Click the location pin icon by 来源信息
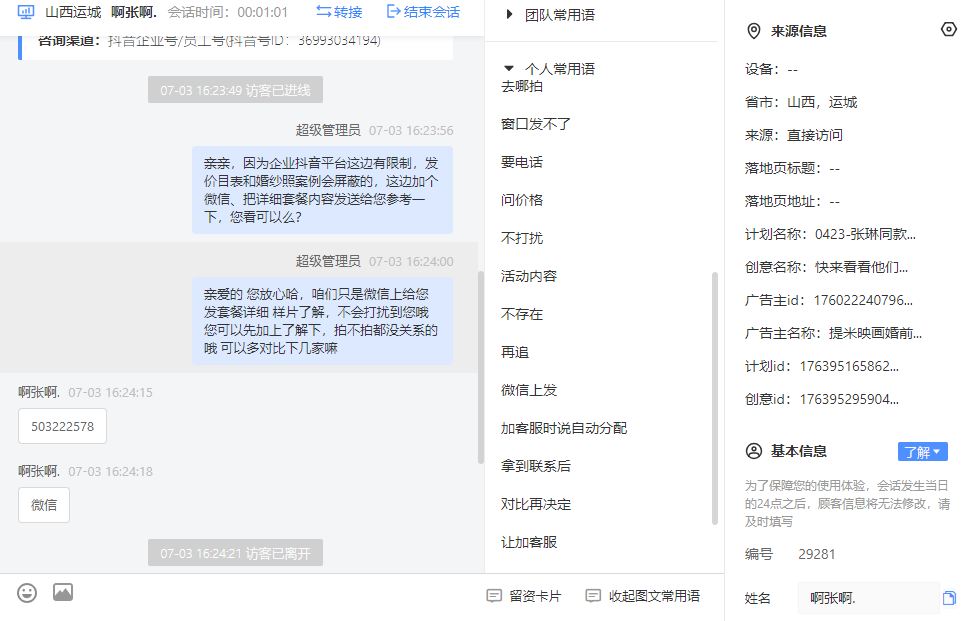 point(754,31)
